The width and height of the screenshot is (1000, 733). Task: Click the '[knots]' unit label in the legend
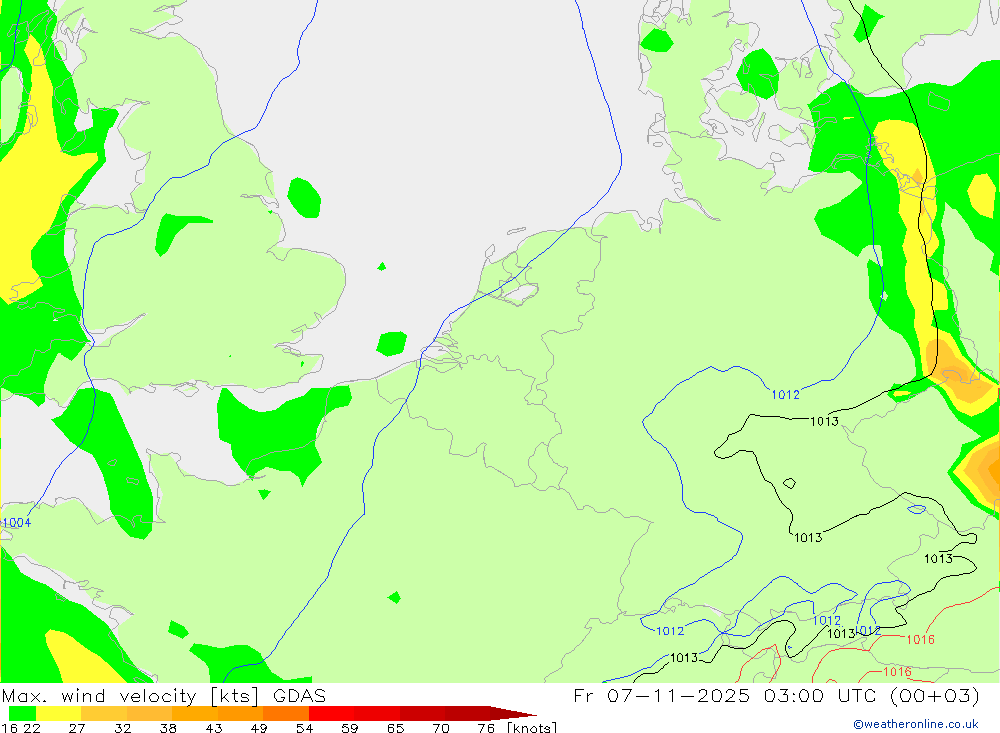tap(532, 728)
